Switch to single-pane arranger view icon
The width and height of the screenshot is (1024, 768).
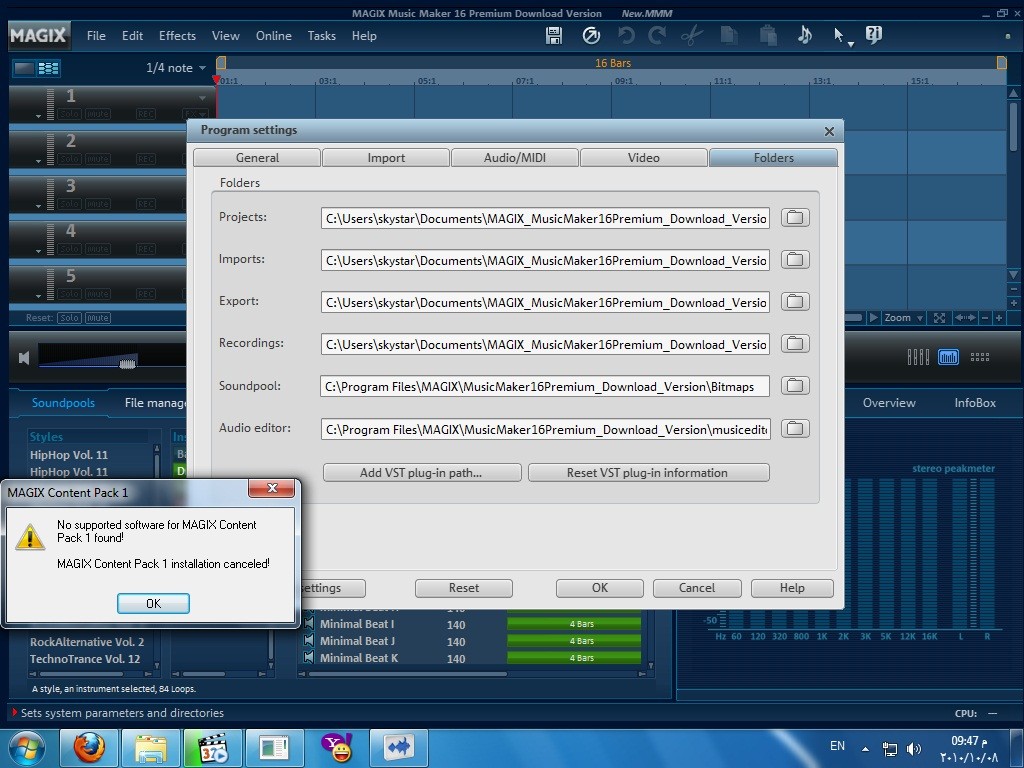click(x=24, y=68)
